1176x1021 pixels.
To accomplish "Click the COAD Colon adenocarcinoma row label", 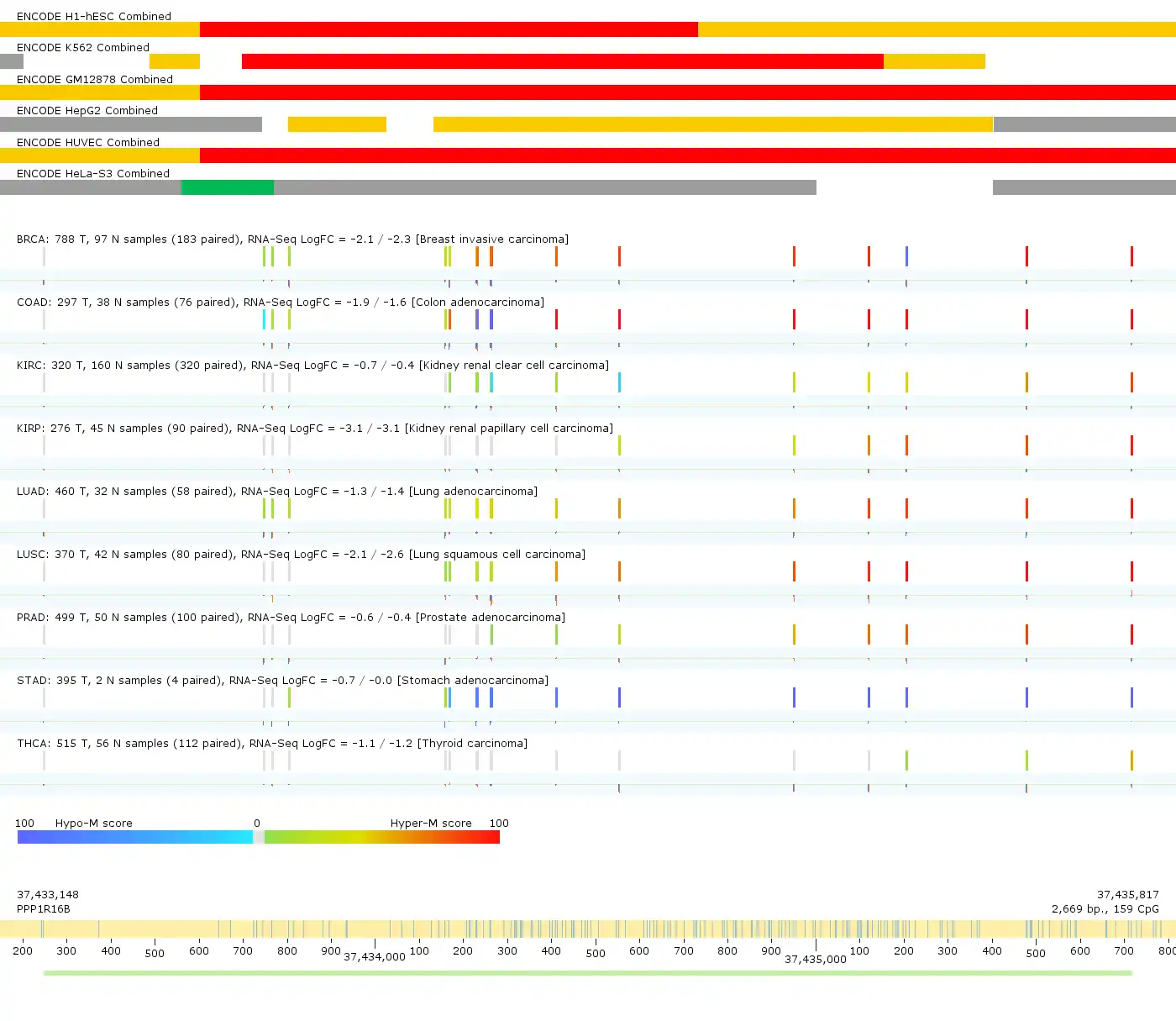I will pyautogui.click(x=281, y=303).
